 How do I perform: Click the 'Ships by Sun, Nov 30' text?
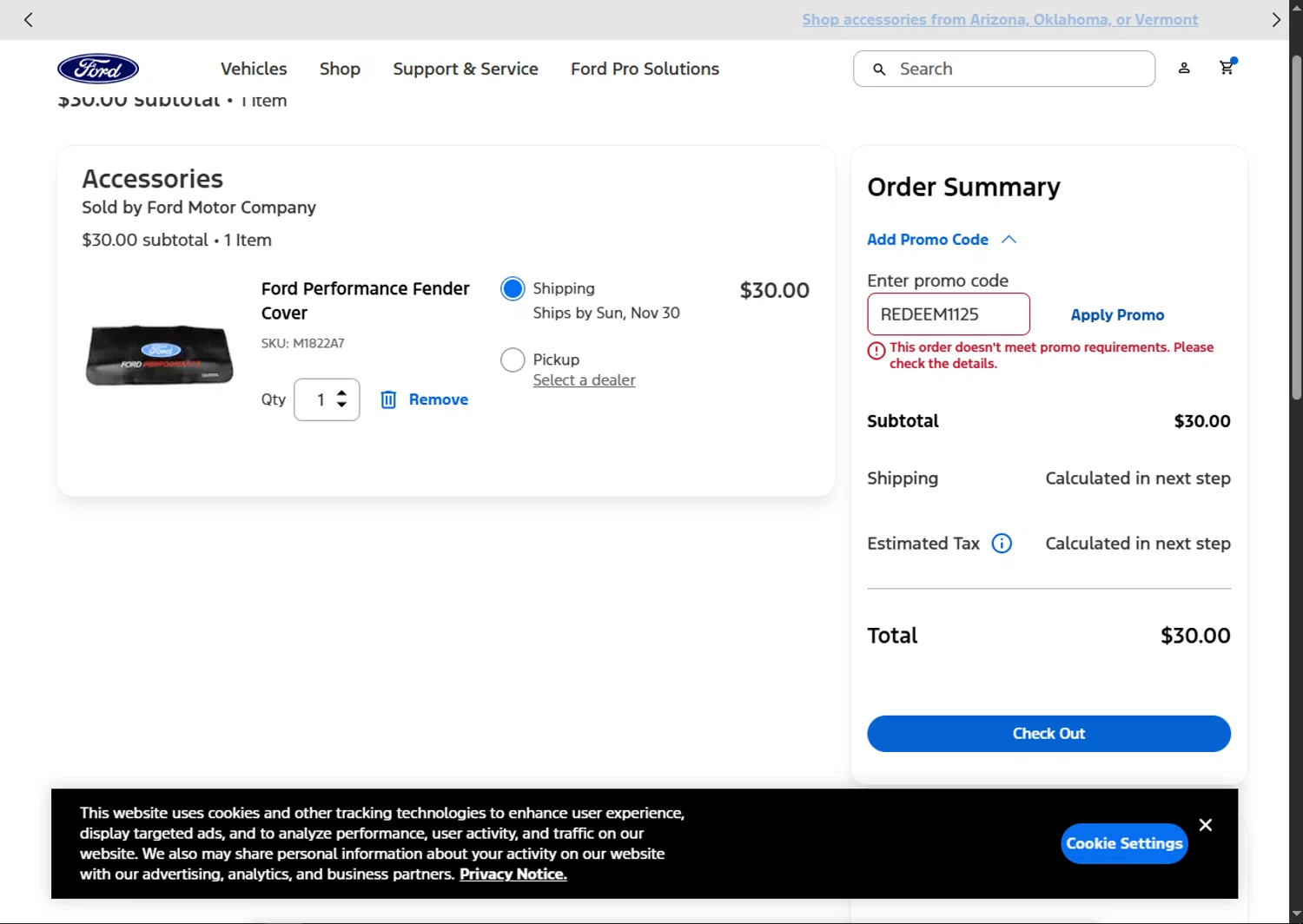click(x=606, y=313)
